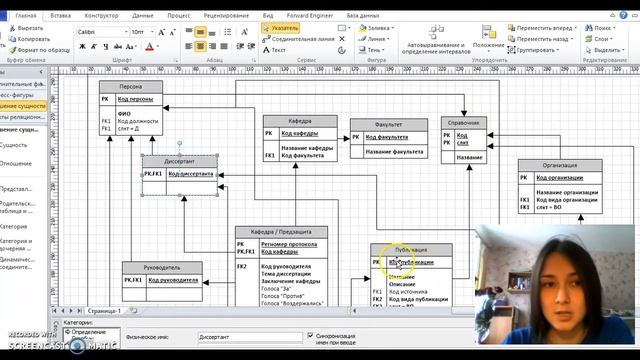Increase paragraph indent
Image resolution: width=640 pixels, height=360 pixels.
pos(251,47)
